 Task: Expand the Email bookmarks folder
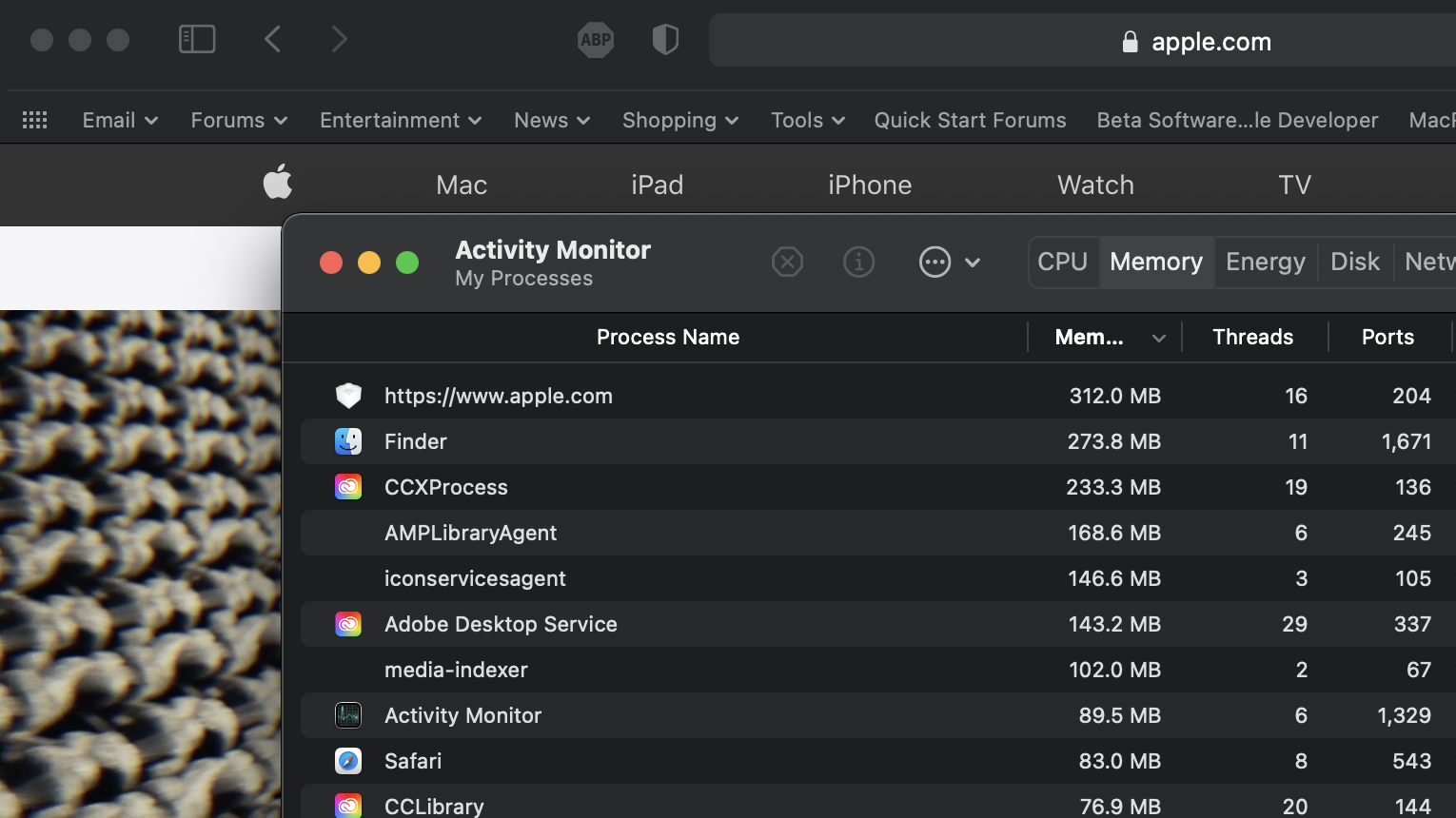pyautogui.click(x=120, y=120)
